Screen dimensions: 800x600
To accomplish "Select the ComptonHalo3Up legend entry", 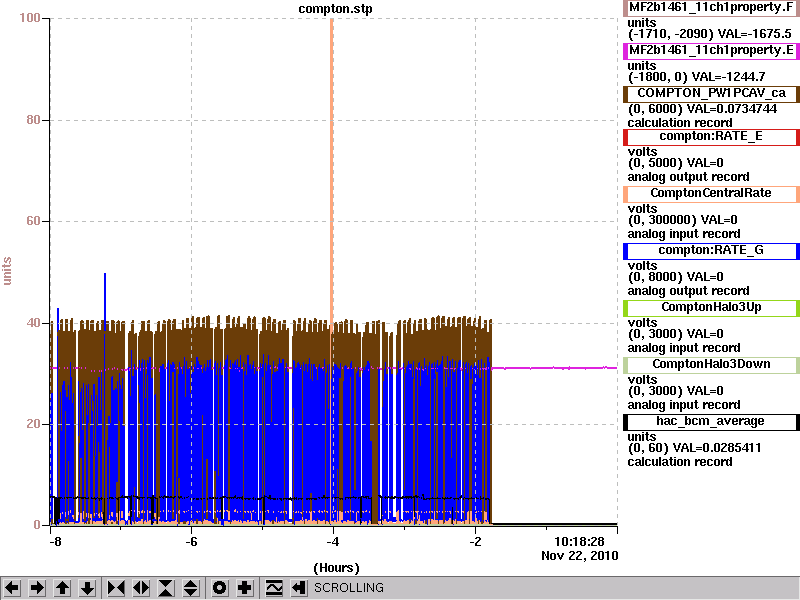I will [x=711, y=308].
